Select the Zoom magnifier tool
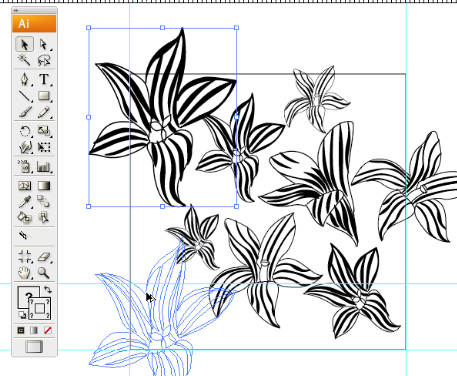The height and width of the screenshot is (376, 457). click(44, 273)
